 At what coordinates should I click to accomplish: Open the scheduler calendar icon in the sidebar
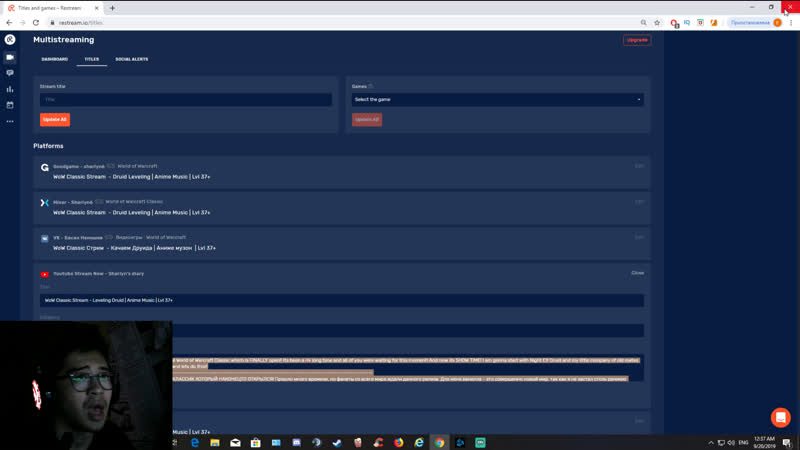coord(10,105)
